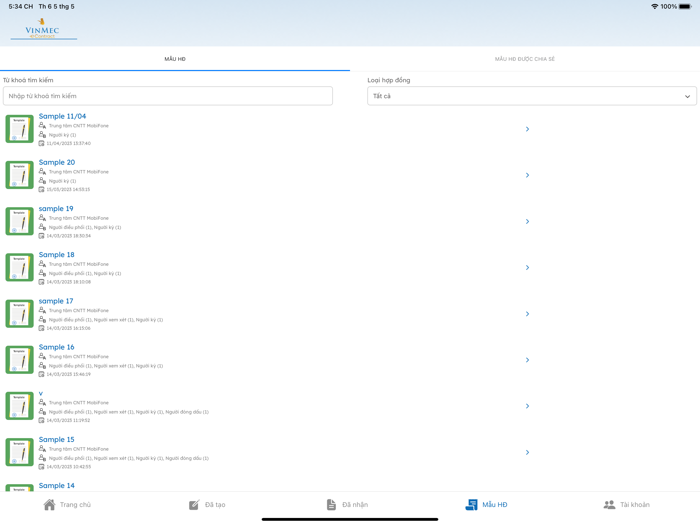The height and width of the screenshot is (525, 700).
Task: Click the Sample 20 date 15/03/2023 text
Action: (x=68, y=189)
